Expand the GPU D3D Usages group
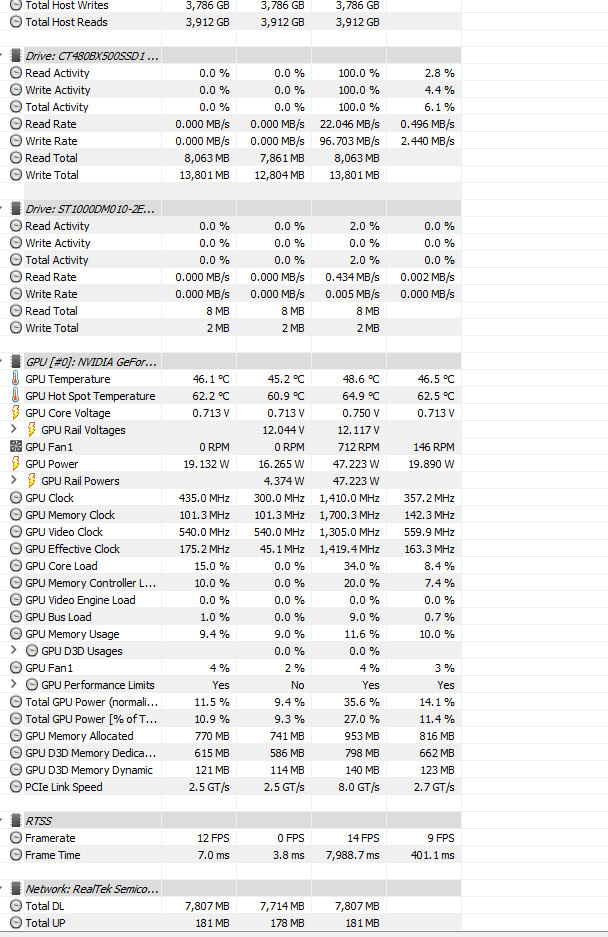Image resolution: width=608 pixels, height=937 pixels. pos(13,651)
